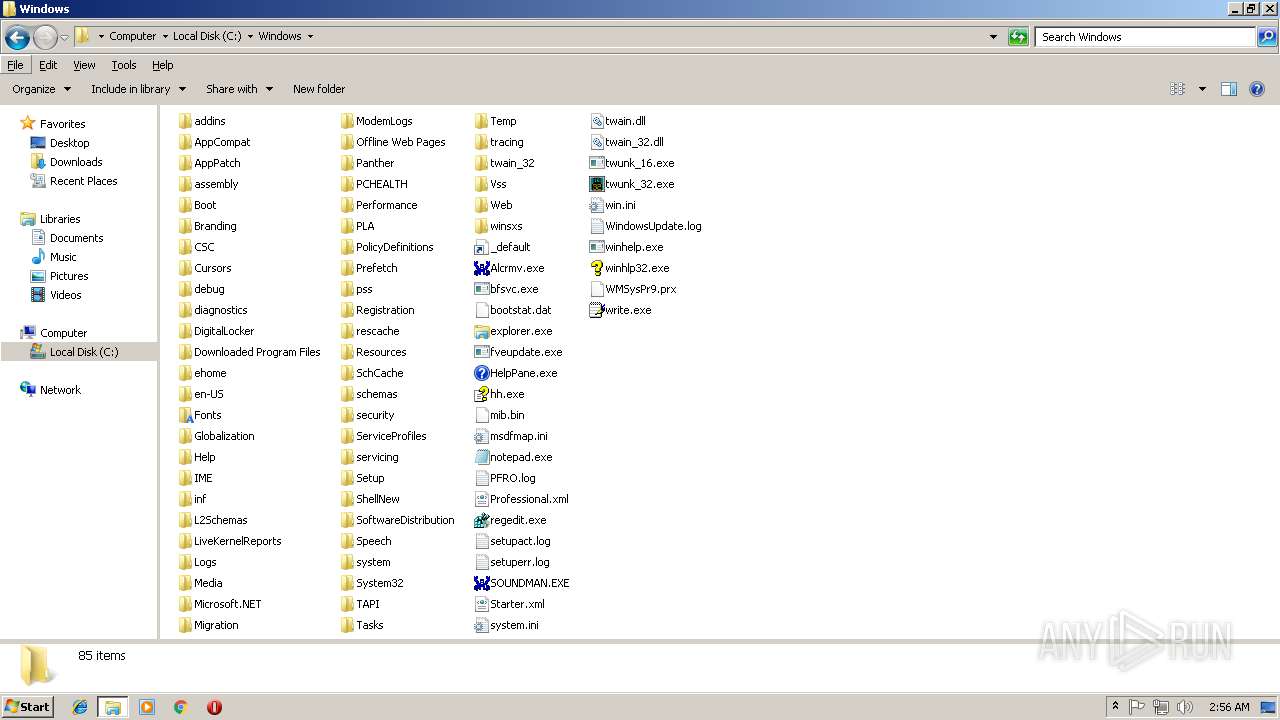The width and height of the screenshot is (1280, 720).
Task: Expand the address bar history dropdown
Action: (993, 37)
